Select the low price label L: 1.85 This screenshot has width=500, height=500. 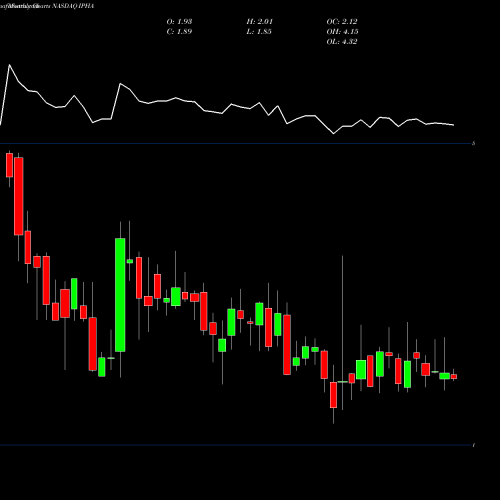259,32
